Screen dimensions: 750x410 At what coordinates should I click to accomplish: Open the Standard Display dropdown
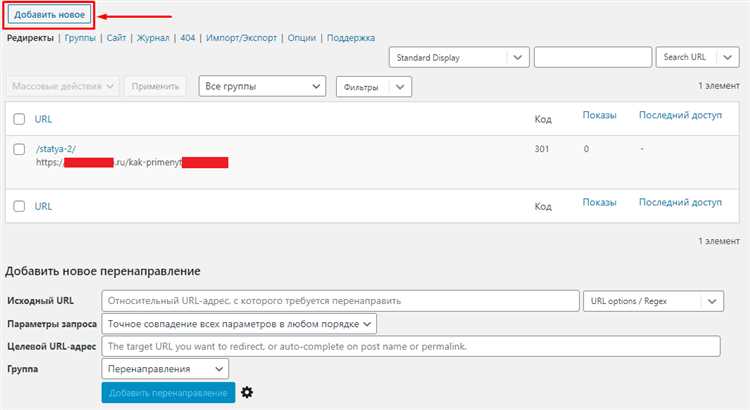[459, 57]
